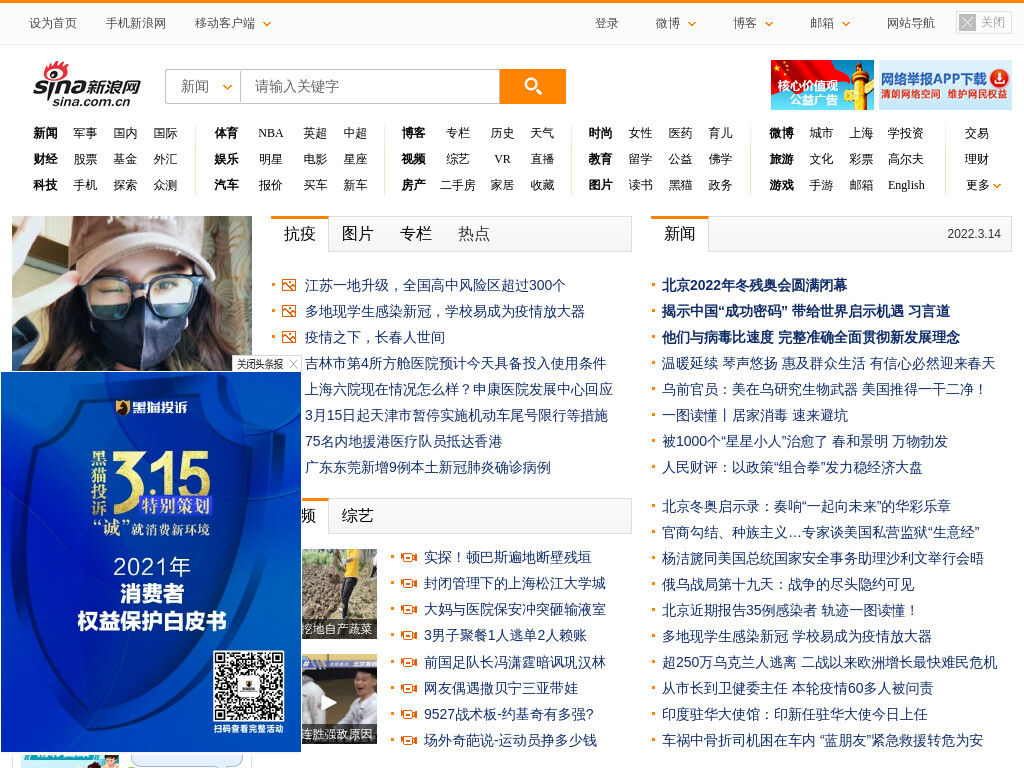Open 吉林市第4所方舱医院 article
1024x768 pixels.
455,364
